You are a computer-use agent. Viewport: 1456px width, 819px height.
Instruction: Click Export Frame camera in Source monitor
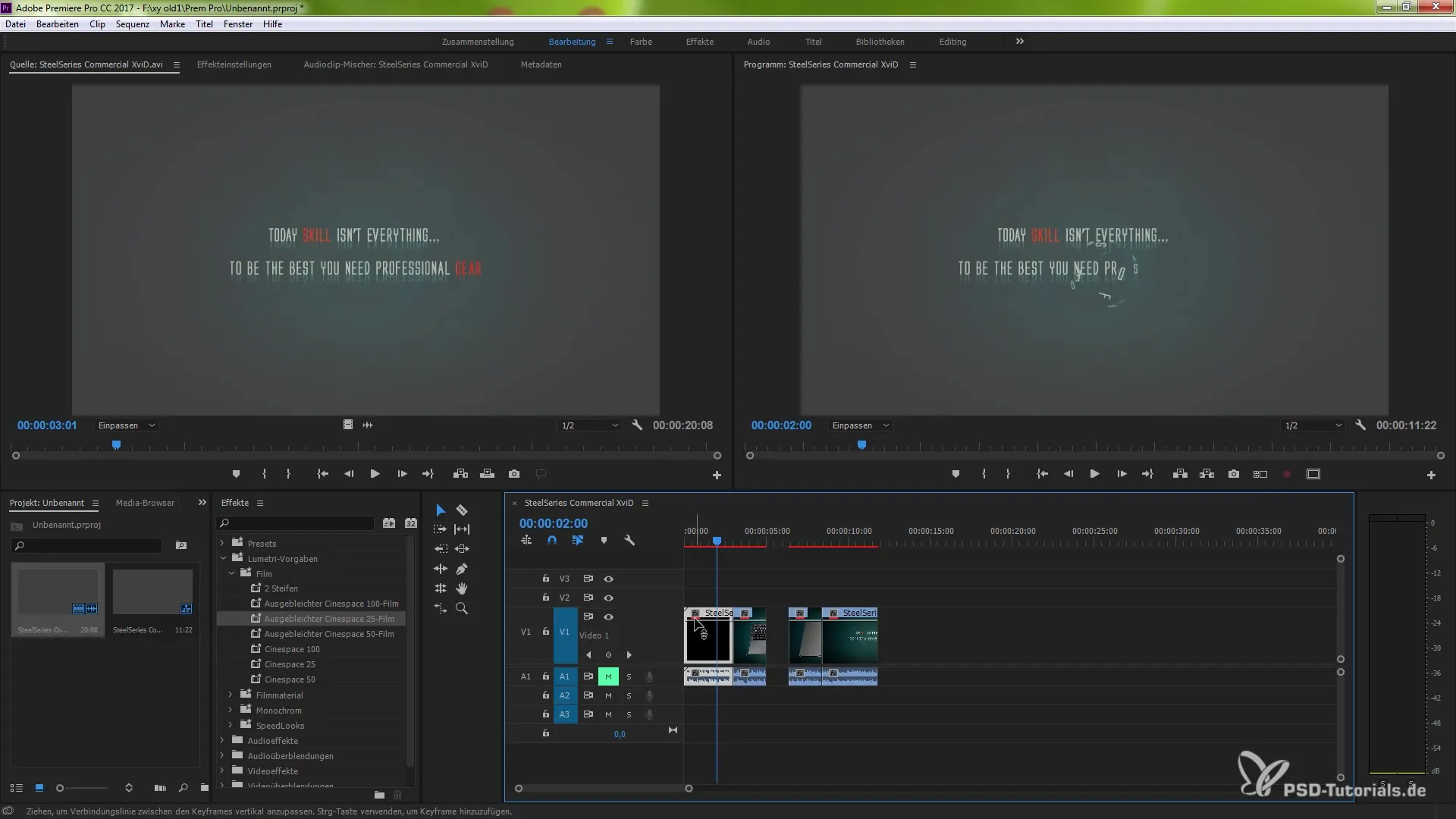pos(514,474)
